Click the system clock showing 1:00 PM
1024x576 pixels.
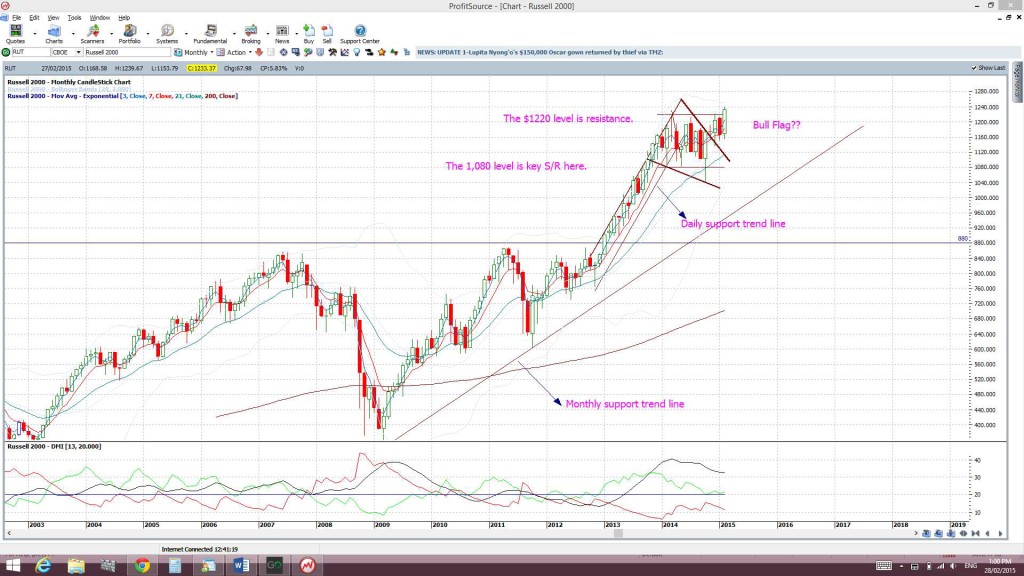point(999,566)
